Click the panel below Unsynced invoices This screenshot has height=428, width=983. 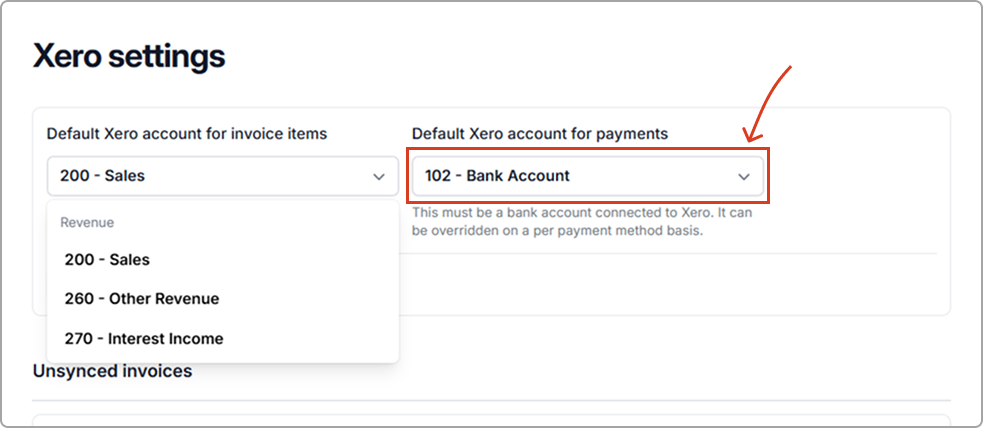pyautogui.click(x=490, y=421)
